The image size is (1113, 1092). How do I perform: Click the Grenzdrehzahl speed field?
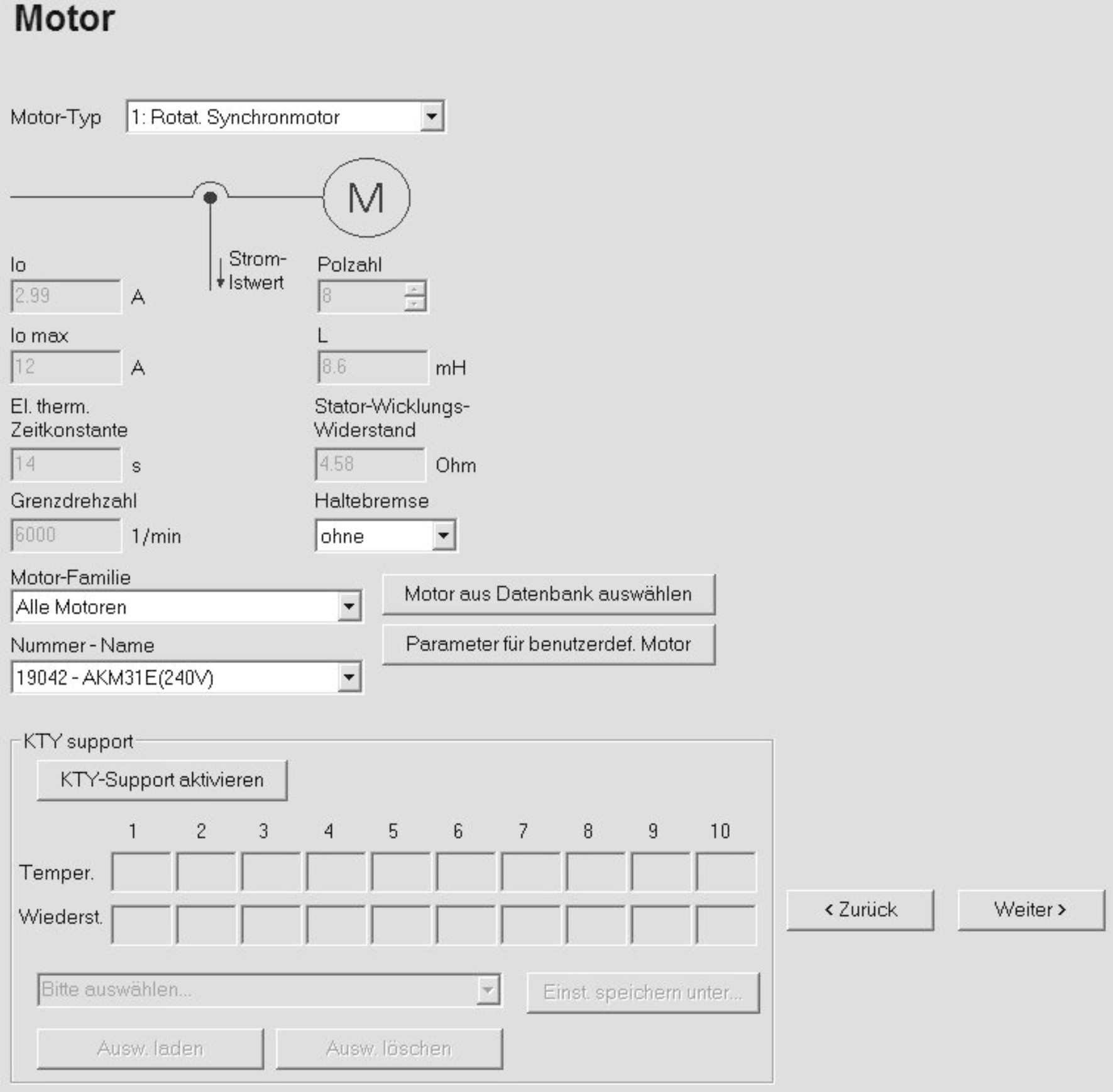(65, 535)
